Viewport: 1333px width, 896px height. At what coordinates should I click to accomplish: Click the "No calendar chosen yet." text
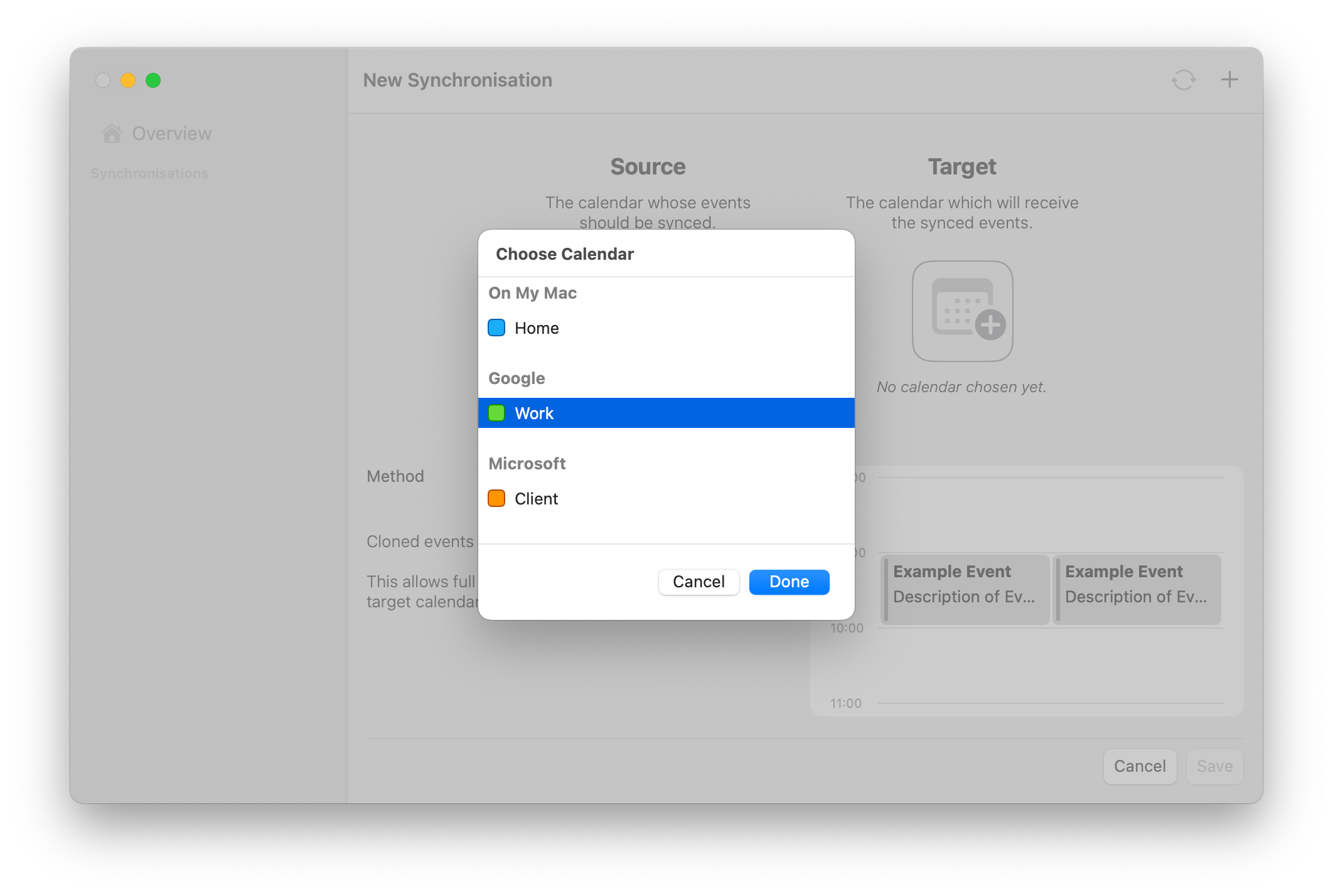tap(961, 387)
